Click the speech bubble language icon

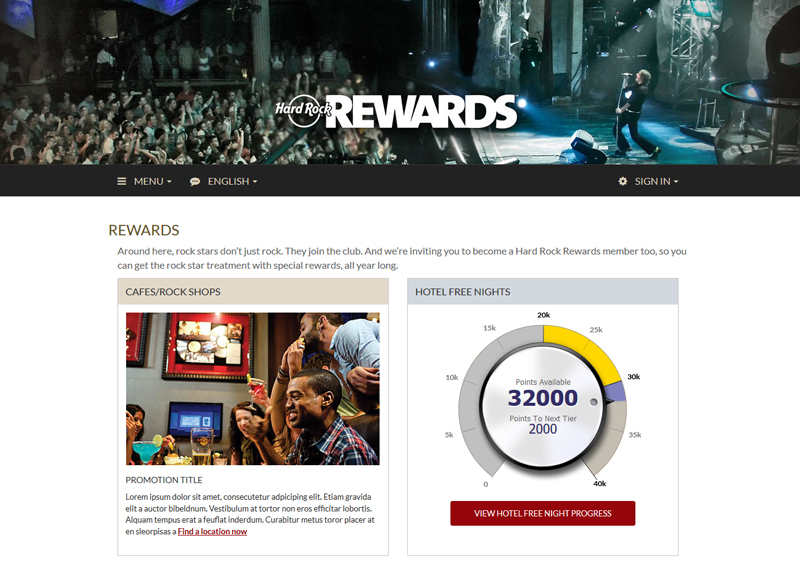coord(194,181)
